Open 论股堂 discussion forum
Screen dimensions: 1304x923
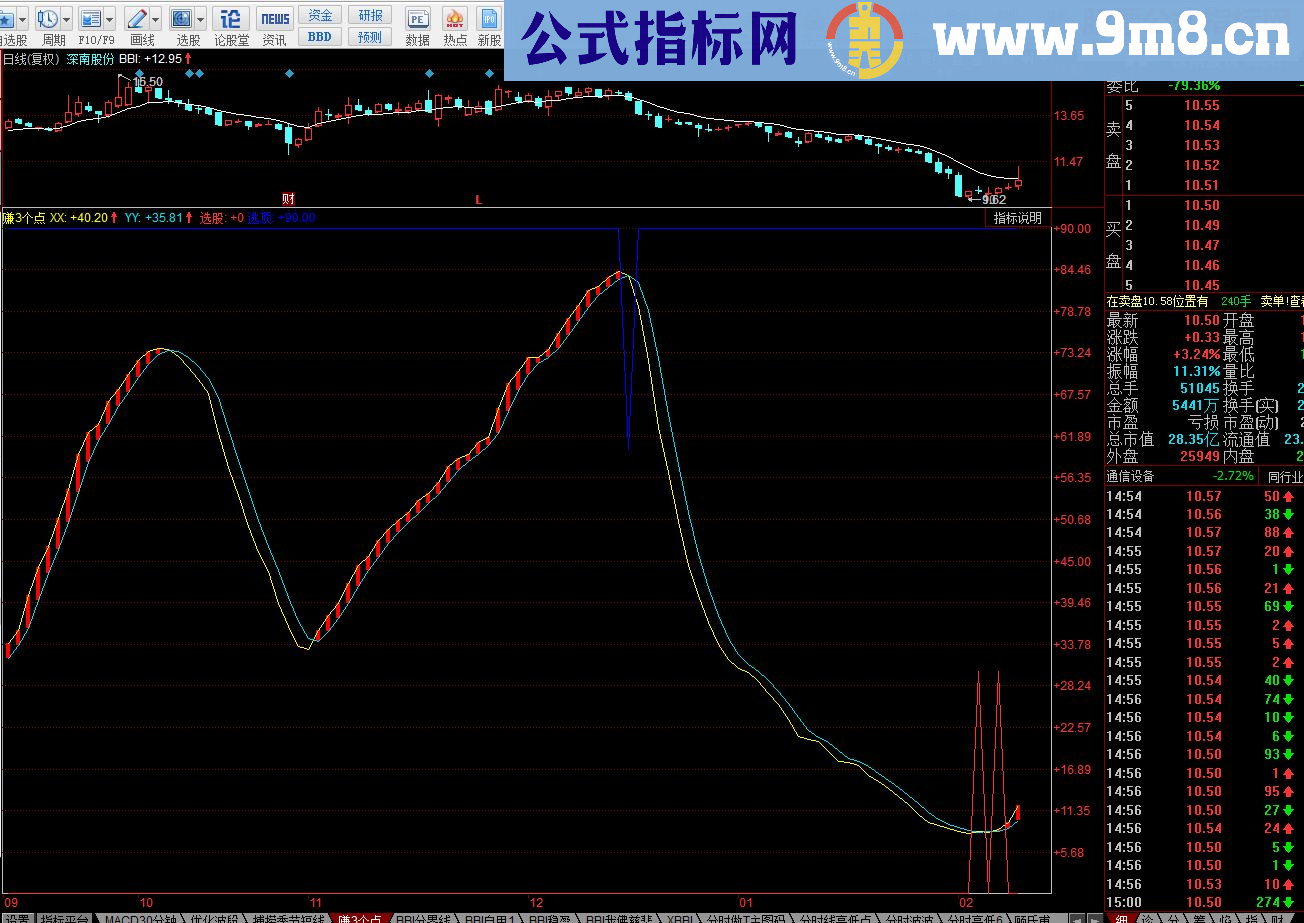point(230,17)
